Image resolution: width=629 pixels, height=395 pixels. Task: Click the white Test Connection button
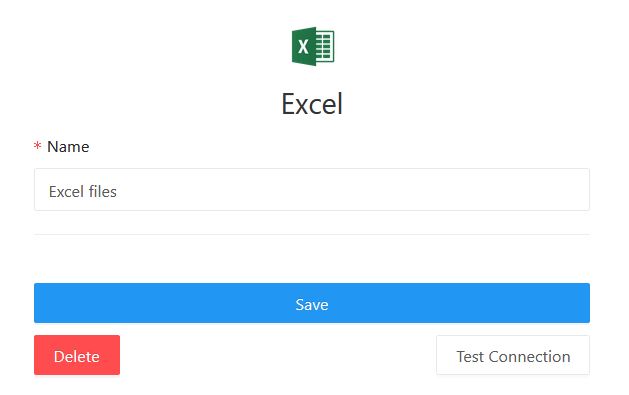[x=513, y=355]
